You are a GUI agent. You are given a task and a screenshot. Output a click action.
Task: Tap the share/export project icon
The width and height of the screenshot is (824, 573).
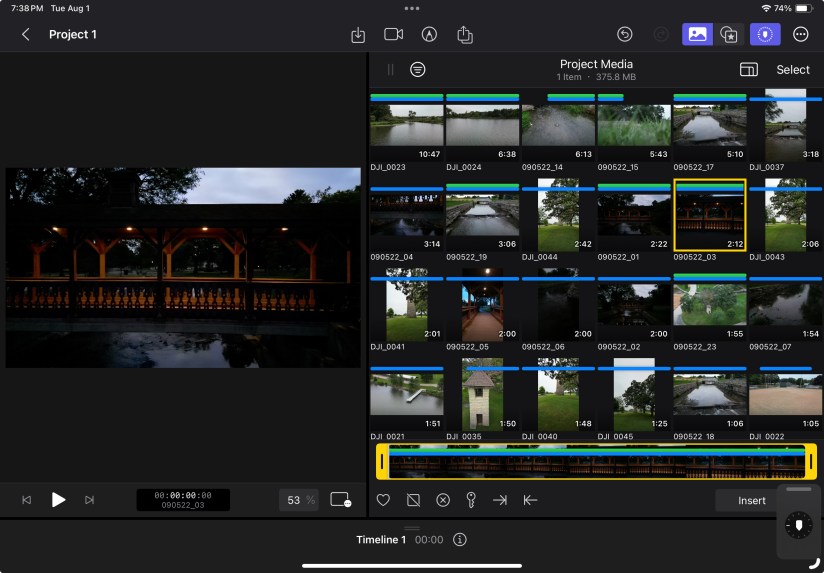(465, 35)
